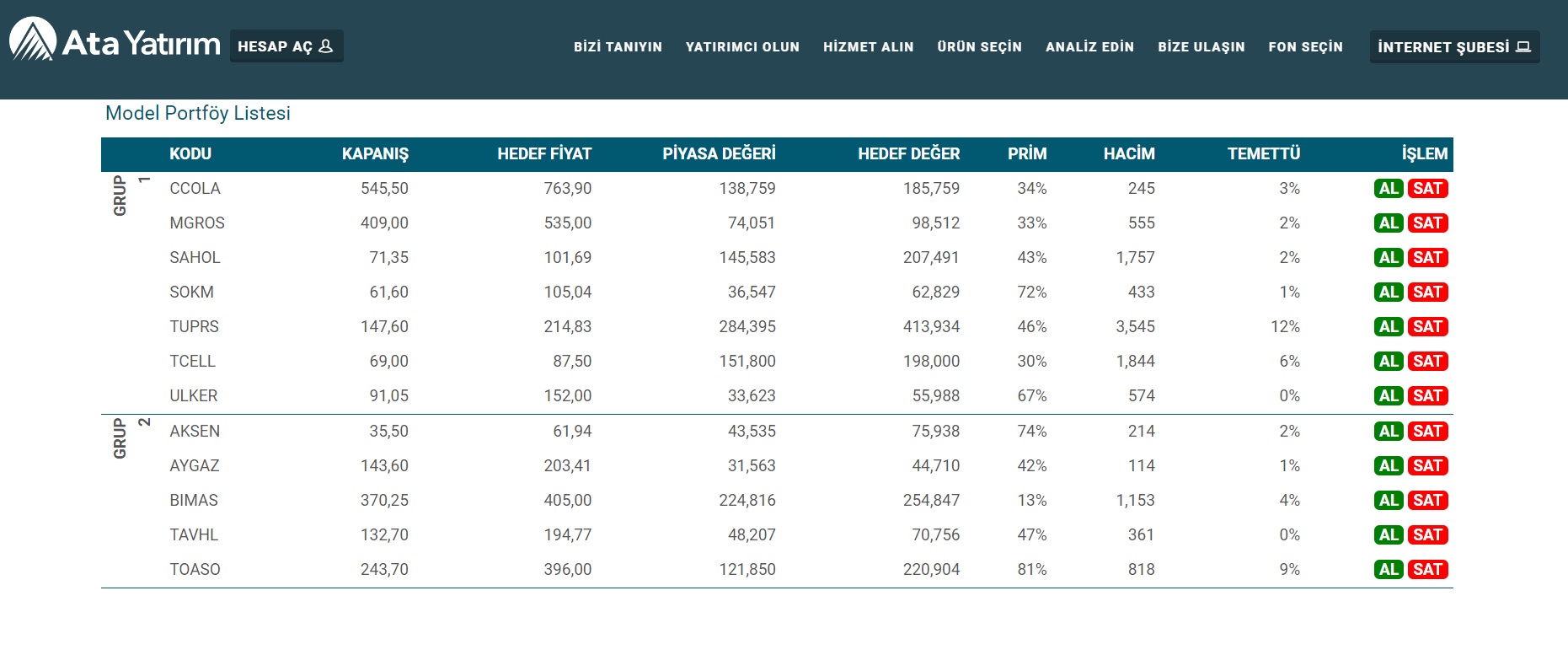Select the TUPRS stock code
Image resolution: width=1568 pixels, height=671 pixels.
(194, 327)
